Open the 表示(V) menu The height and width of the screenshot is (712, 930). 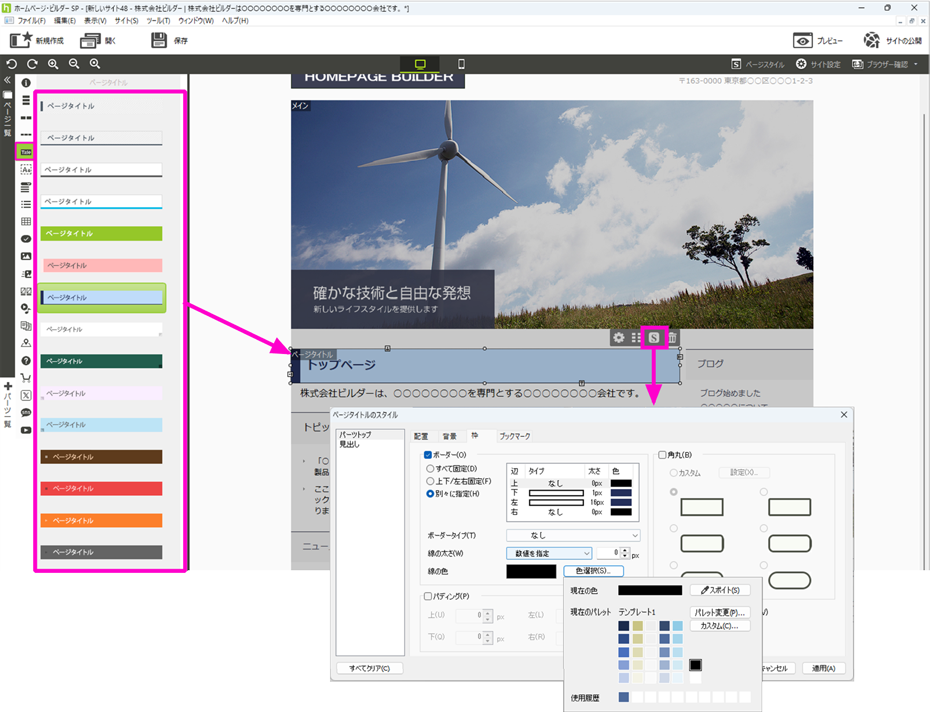click(x=95, y=21)
